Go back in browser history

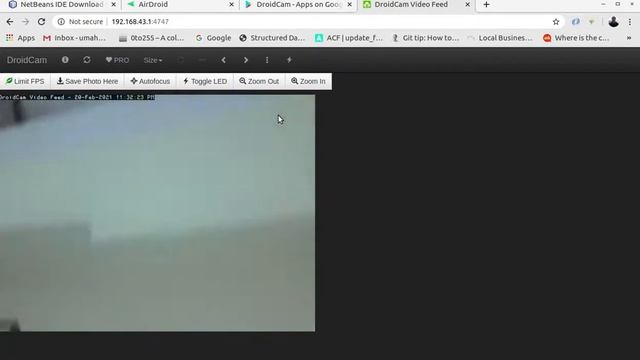coord(10,22)
